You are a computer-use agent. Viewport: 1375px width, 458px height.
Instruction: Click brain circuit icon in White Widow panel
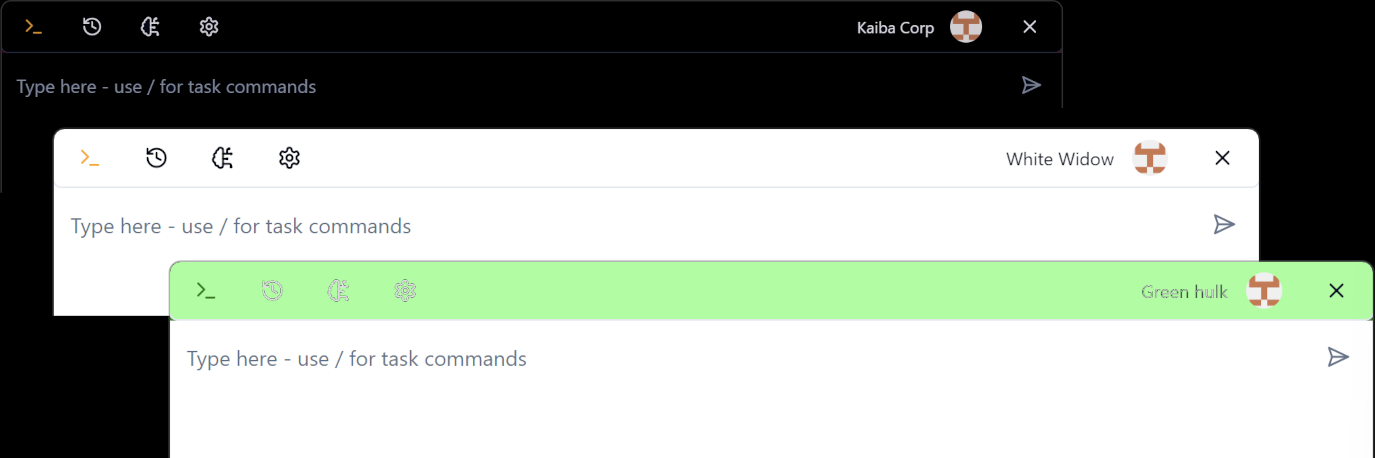pos(223,158)
